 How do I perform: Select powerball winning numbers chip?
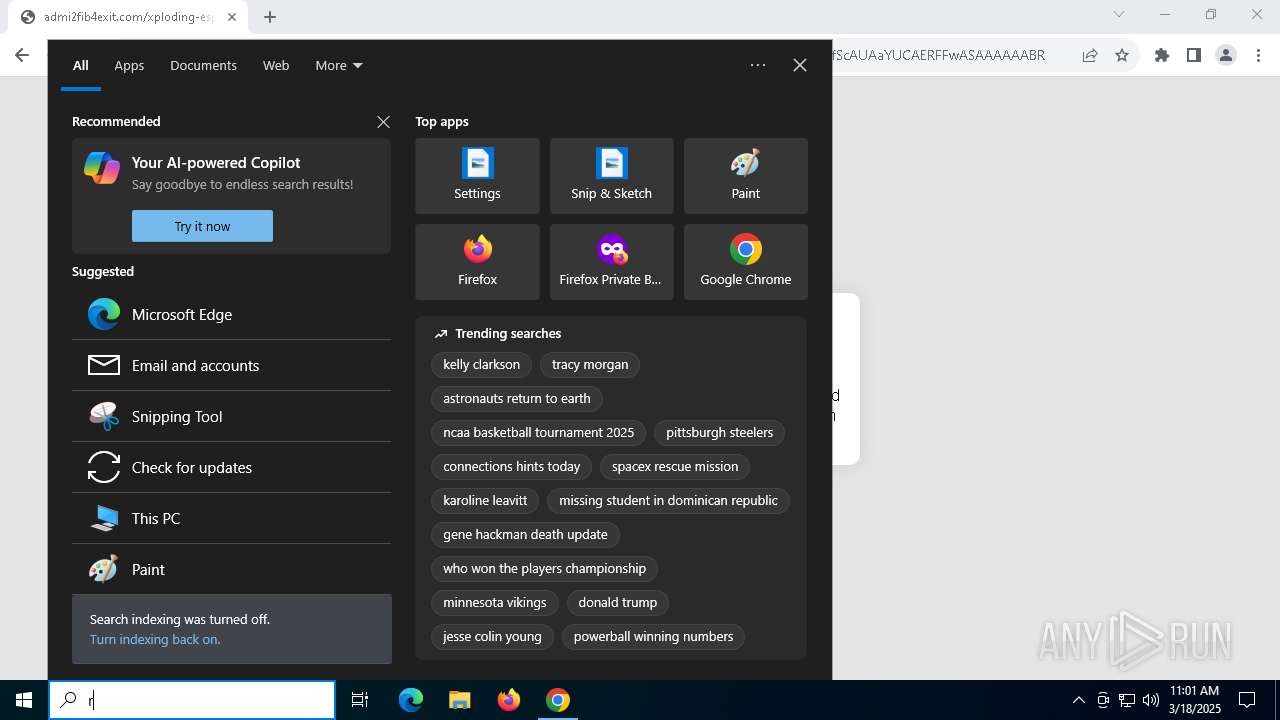653,637
